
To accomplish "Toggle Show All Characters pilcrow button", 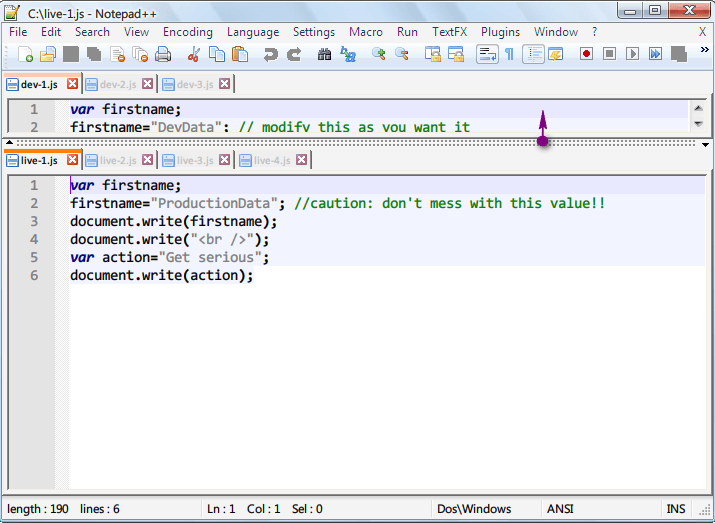I will pos(509,54).
